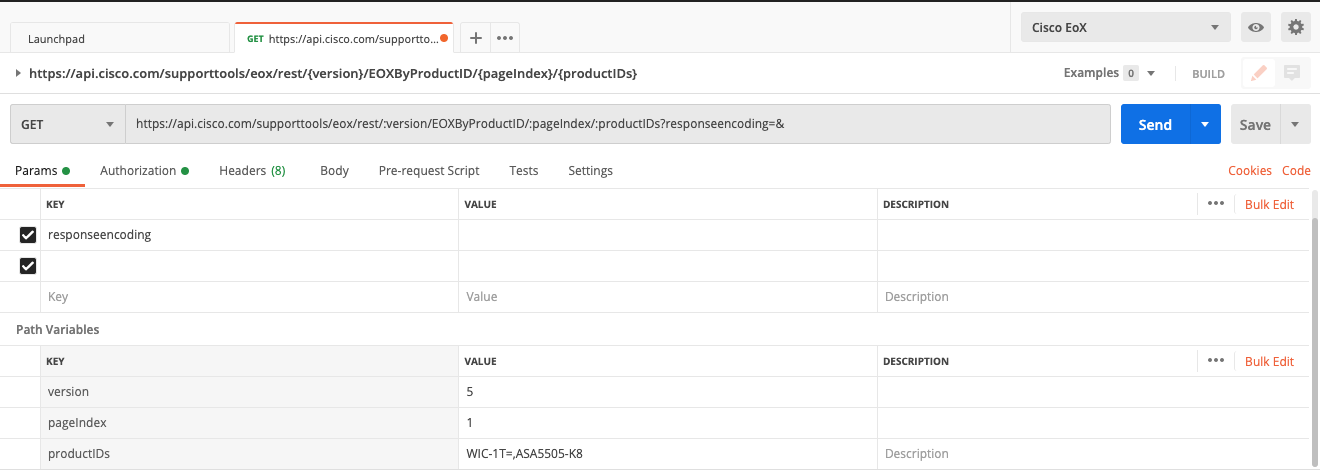
Task: Click the request URL input field
Action: [x=618, y=125]
